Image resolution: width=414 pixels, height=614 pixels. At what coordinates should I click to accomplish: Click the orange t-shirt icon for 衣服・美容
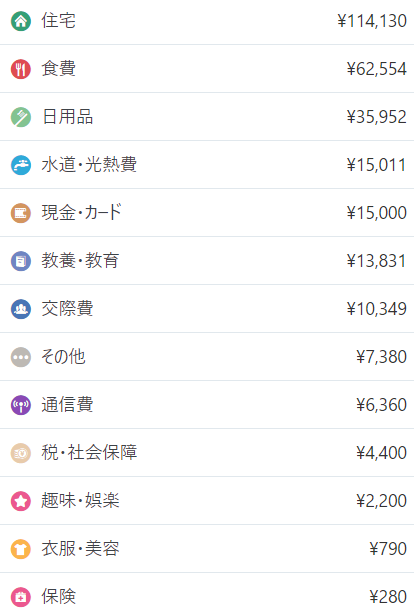21,549
